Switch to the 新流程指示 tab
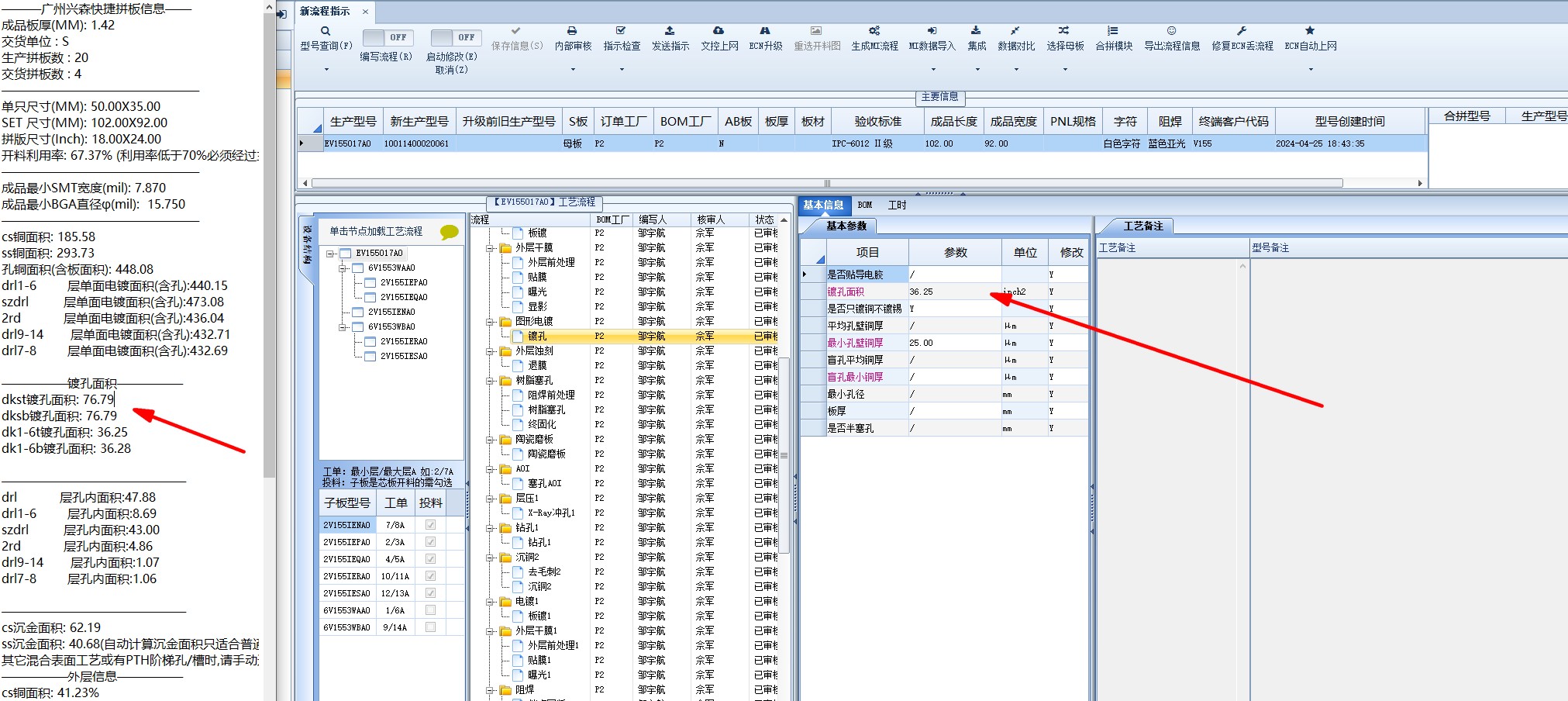Screen dimensions: 1568x701 325,11
